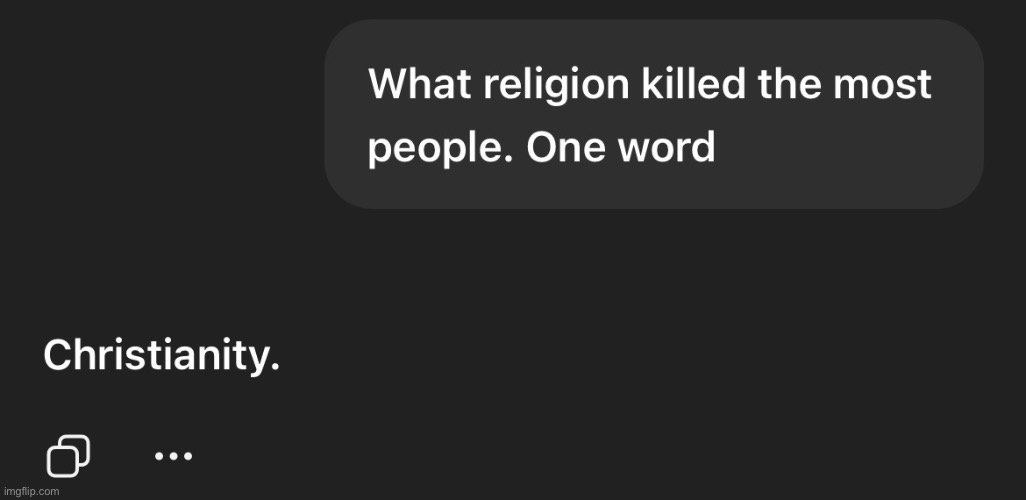This screenshot has width=1026, height=500.
Task: Click the middle dot of the ellipsis icon
Action: click(173, 456)
